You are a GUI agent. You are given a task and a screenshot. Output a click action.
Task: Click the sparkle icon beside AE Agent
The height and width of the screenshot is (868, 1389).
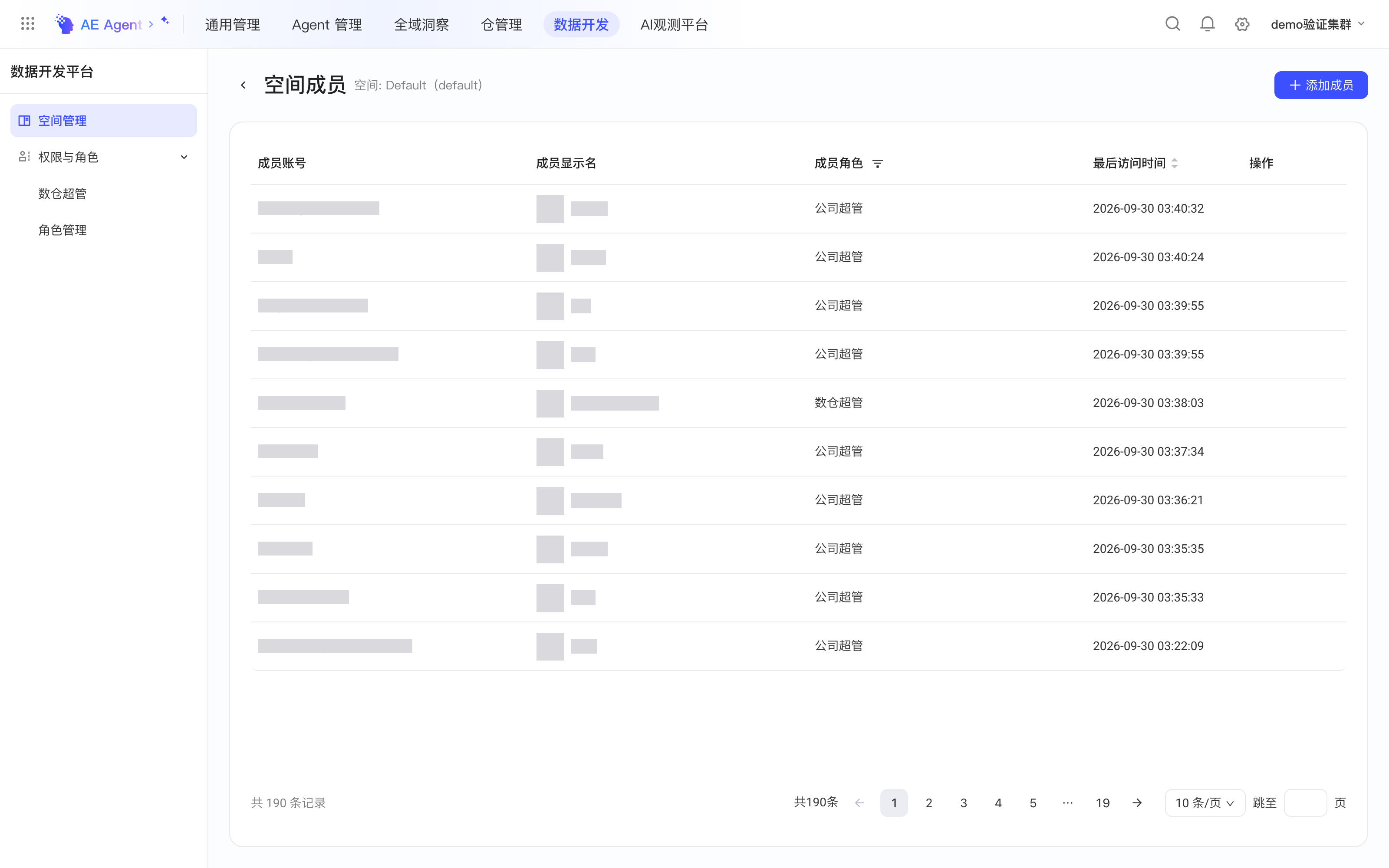tap(165, 21)
